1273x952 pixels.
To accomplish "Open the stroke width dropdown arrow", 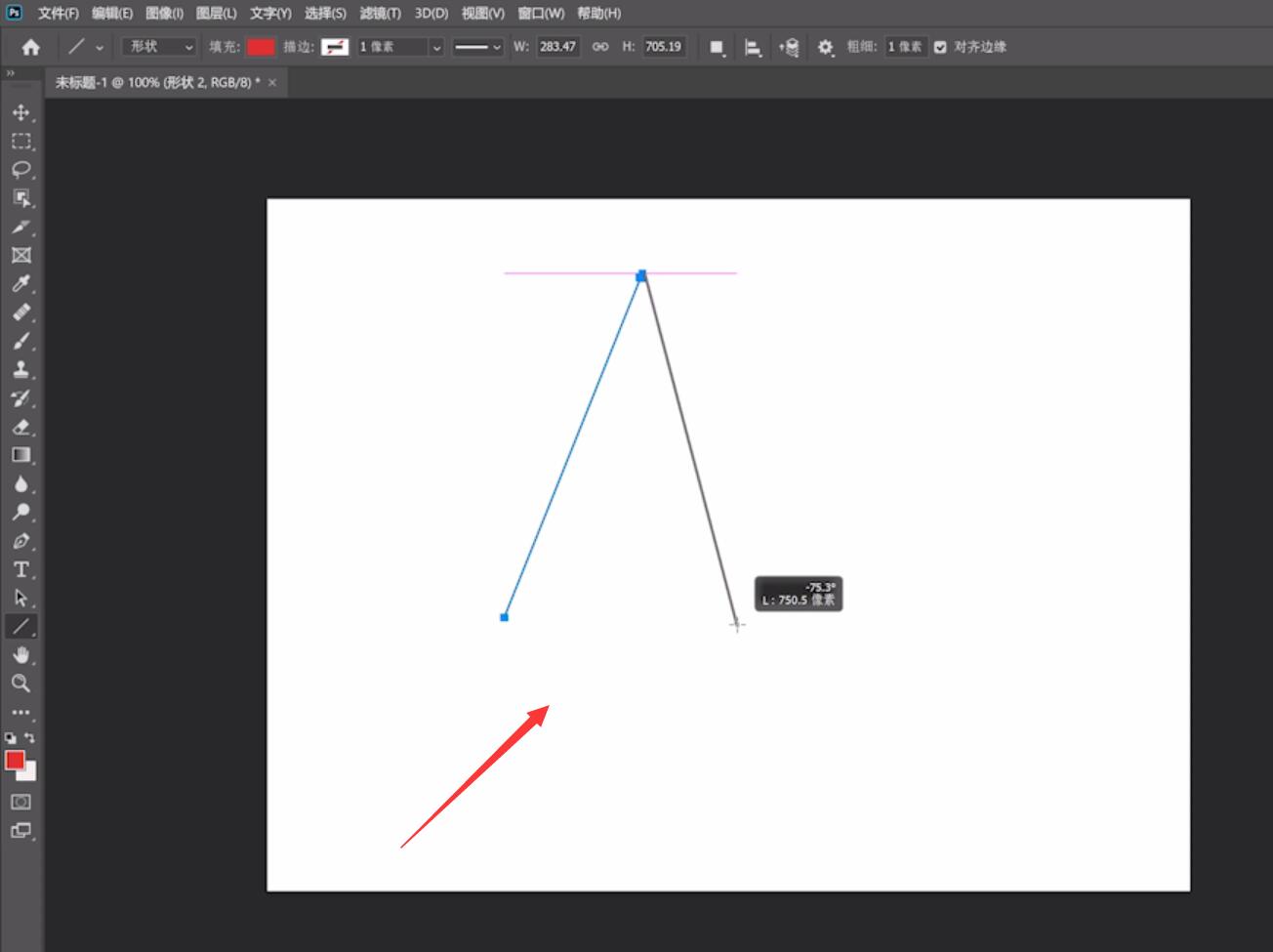I will coord(436,47).
